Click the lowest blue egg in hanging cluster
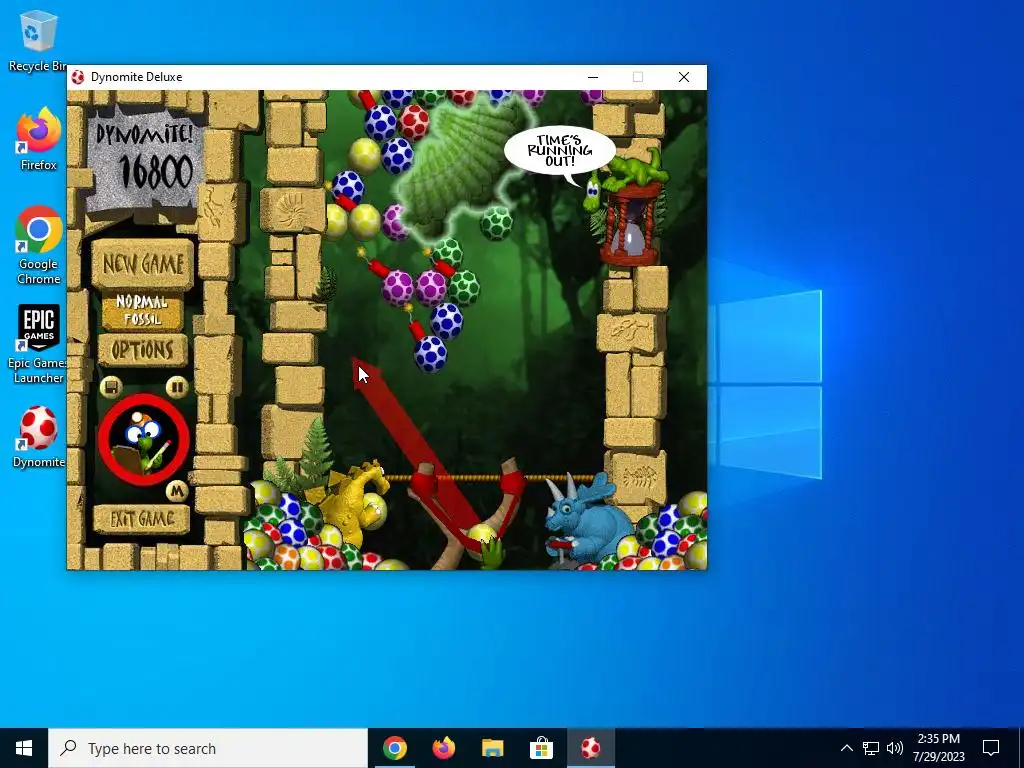This screenshot has width=1024, height=768. click(x=430, y=353)
